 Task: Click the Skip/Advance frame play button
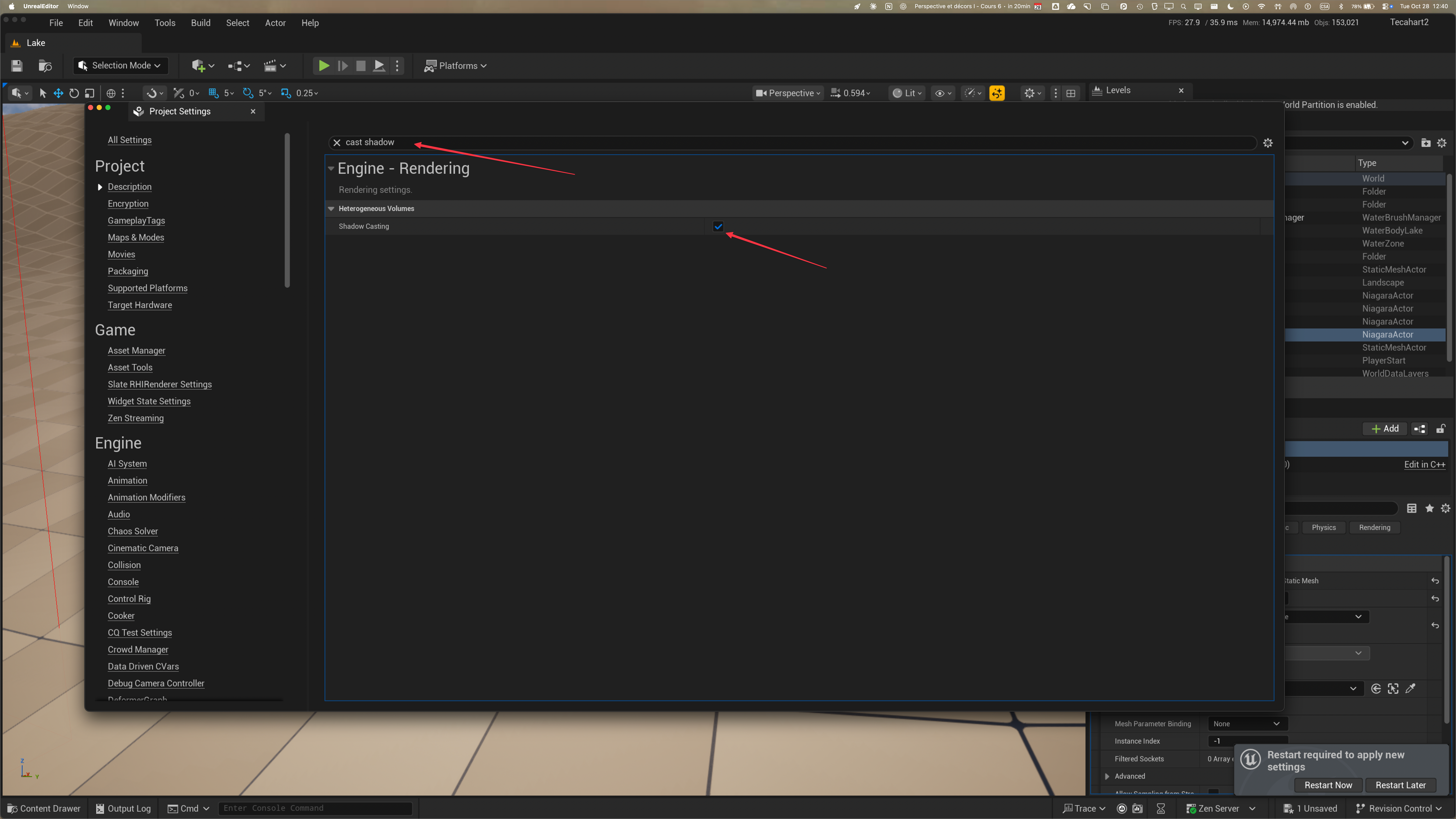click(x=343, y=66)
